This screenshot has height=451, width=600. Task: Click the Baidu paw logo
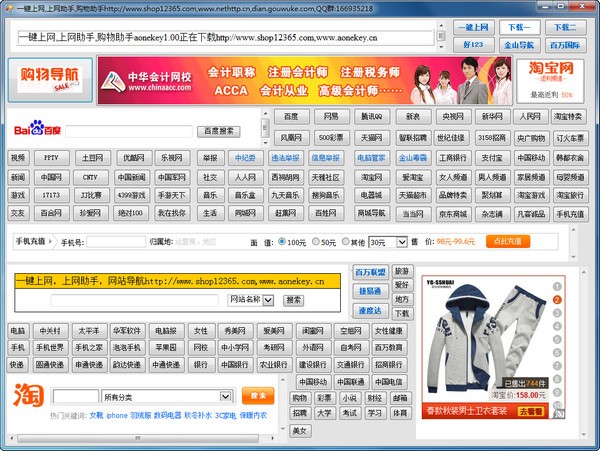37,127
